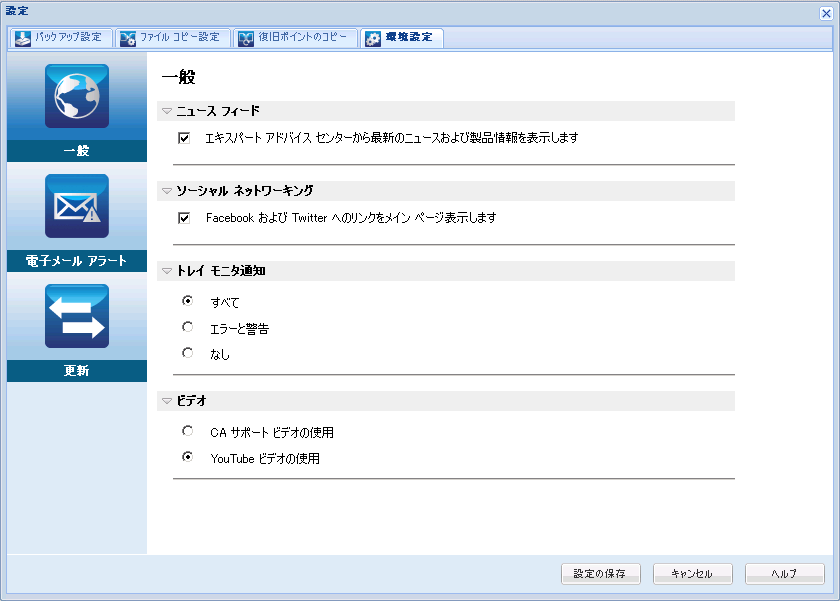The height and width of the screenshot is (601, 840).
Task: Choose CA サポート ビデオの使用 option
Action: (187, 432)
